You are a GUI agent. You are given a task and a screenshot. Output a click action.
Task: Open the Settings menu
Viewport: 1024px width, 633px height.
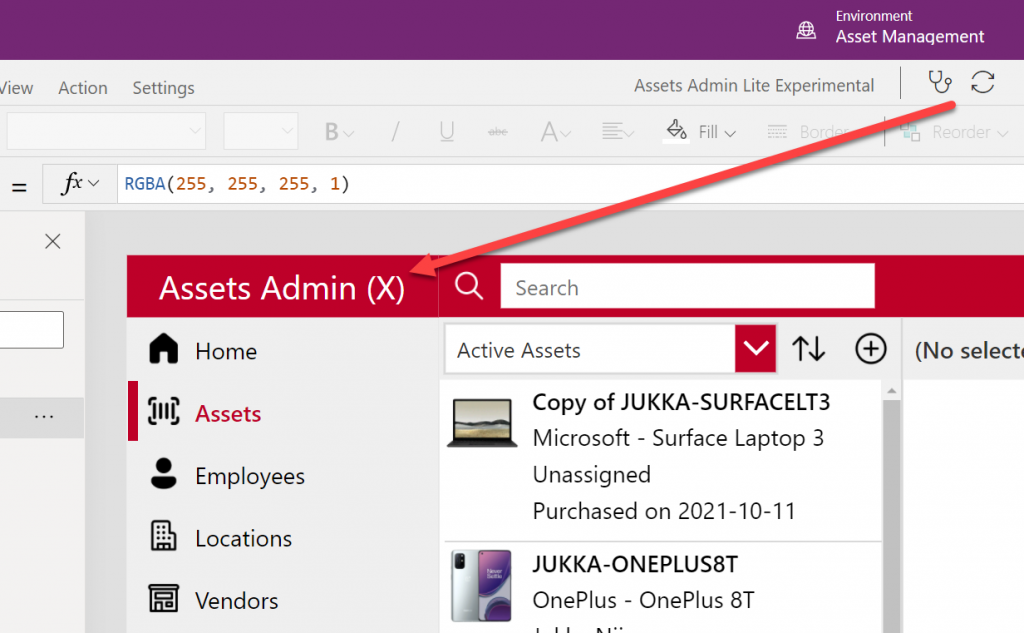(x=163, y=88)
